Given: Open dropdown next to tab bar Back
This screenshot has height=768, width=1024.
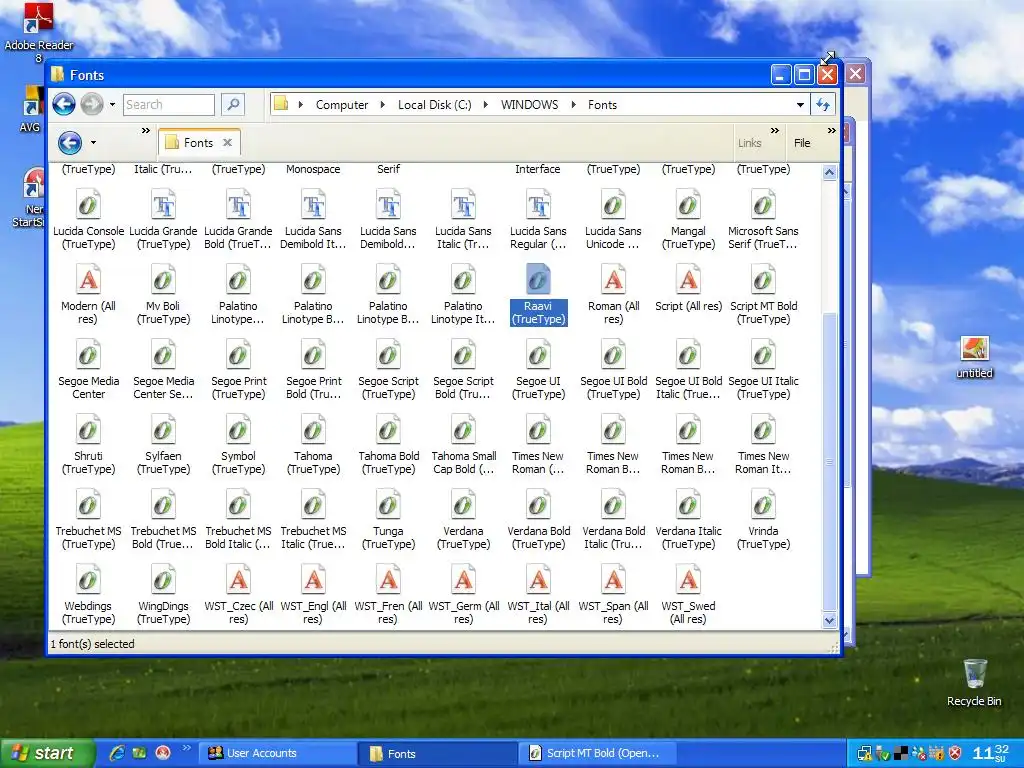Looking at the screenshot, I should [x=93, y=142].
